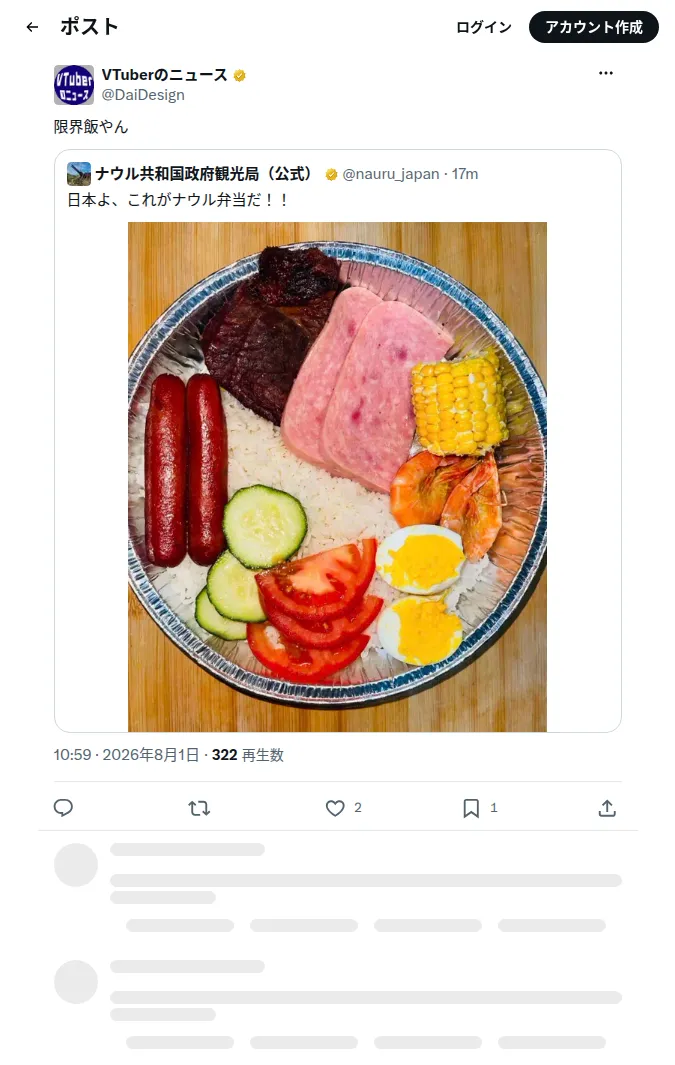The image size is (675, 1065).
Task: Like the post with the heart icon
Action: pyautogui.click(x=335, y=808)
